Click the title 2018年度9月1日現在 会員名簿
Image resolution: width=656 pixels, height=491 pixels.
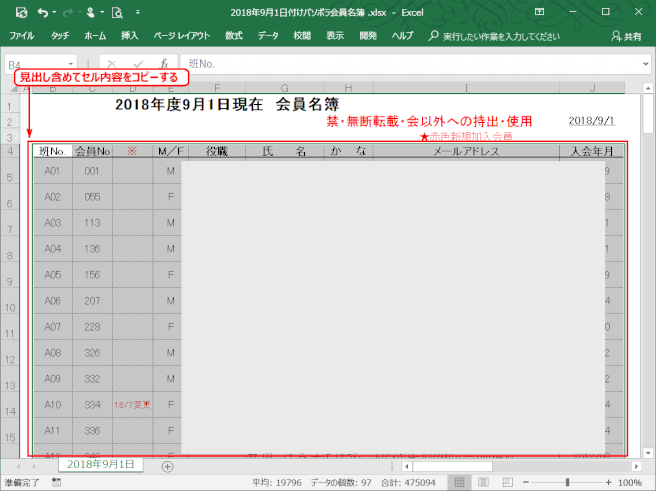[227, 104]
